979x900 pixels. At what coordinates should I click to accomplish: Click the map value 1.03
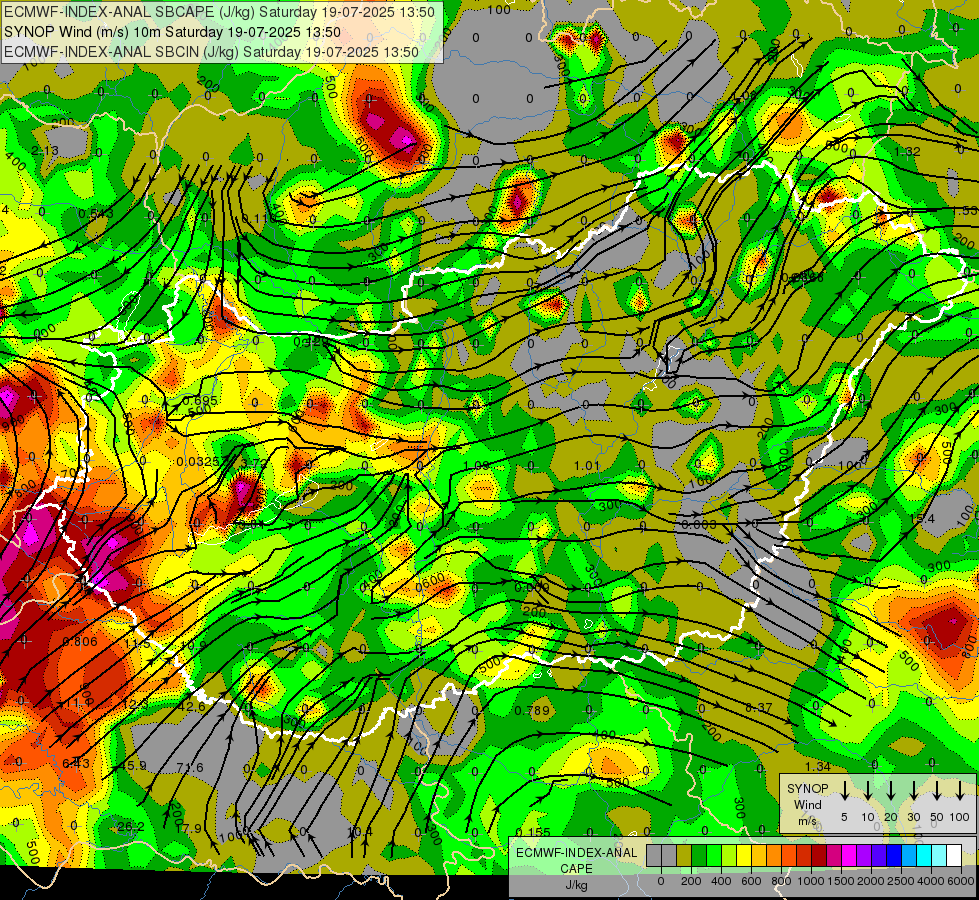(x=476, y=466)
